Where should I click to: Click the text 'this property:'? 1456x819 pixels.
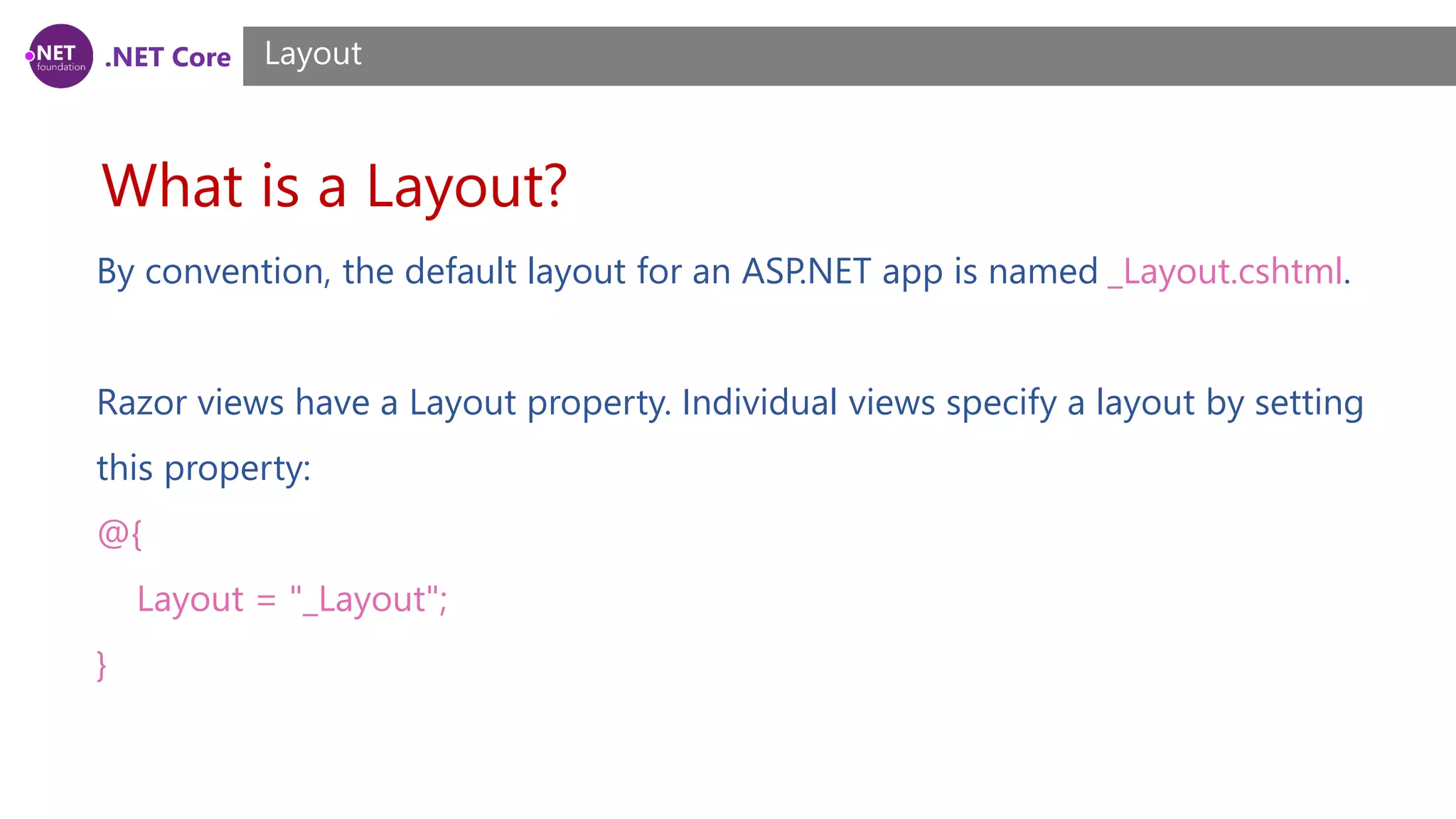(204, 469)
